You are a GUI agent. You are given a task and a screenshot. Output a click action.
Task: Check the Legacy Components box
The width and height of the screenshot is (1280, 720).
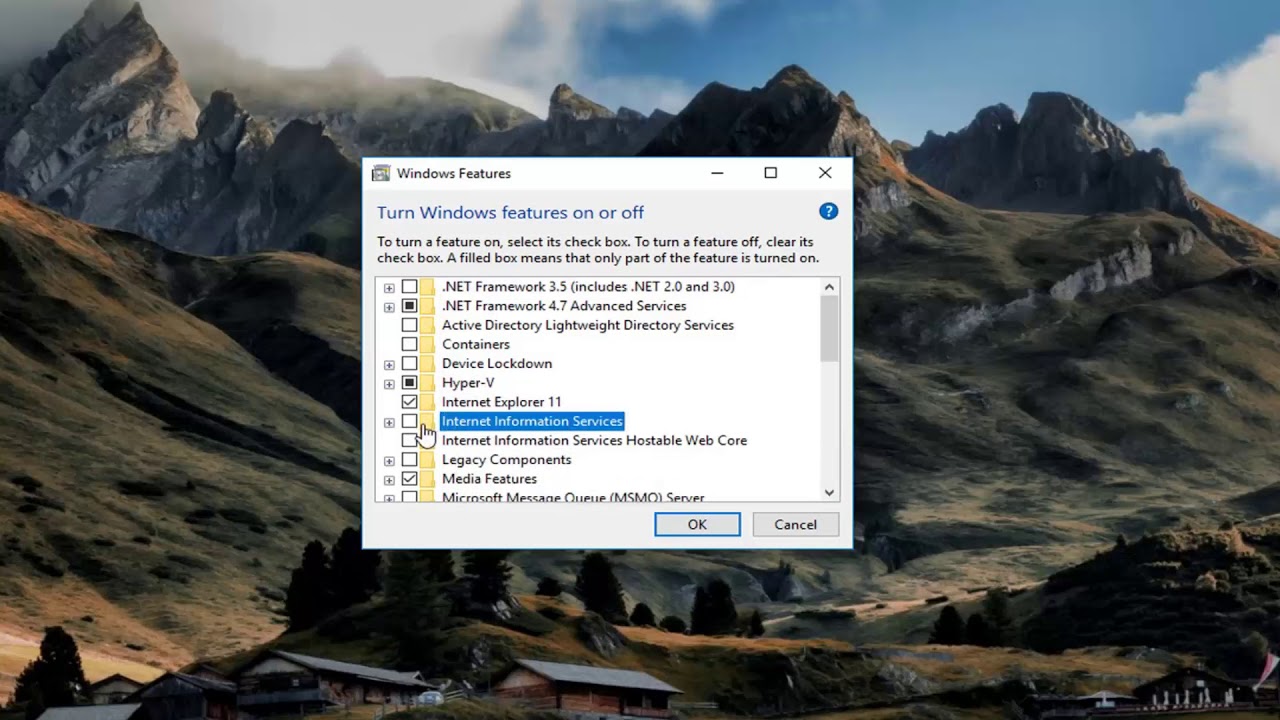409,460
